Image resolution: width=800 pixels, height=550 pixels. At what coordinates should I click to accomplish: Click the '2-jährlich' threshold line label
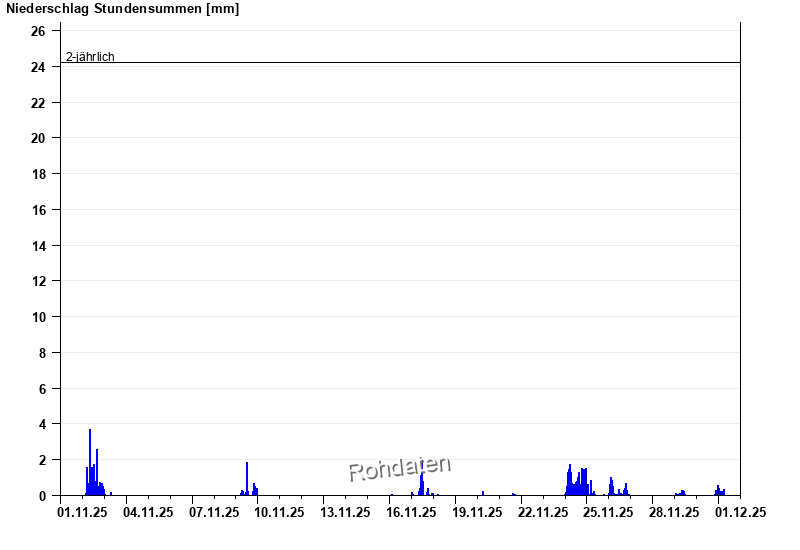90,57
